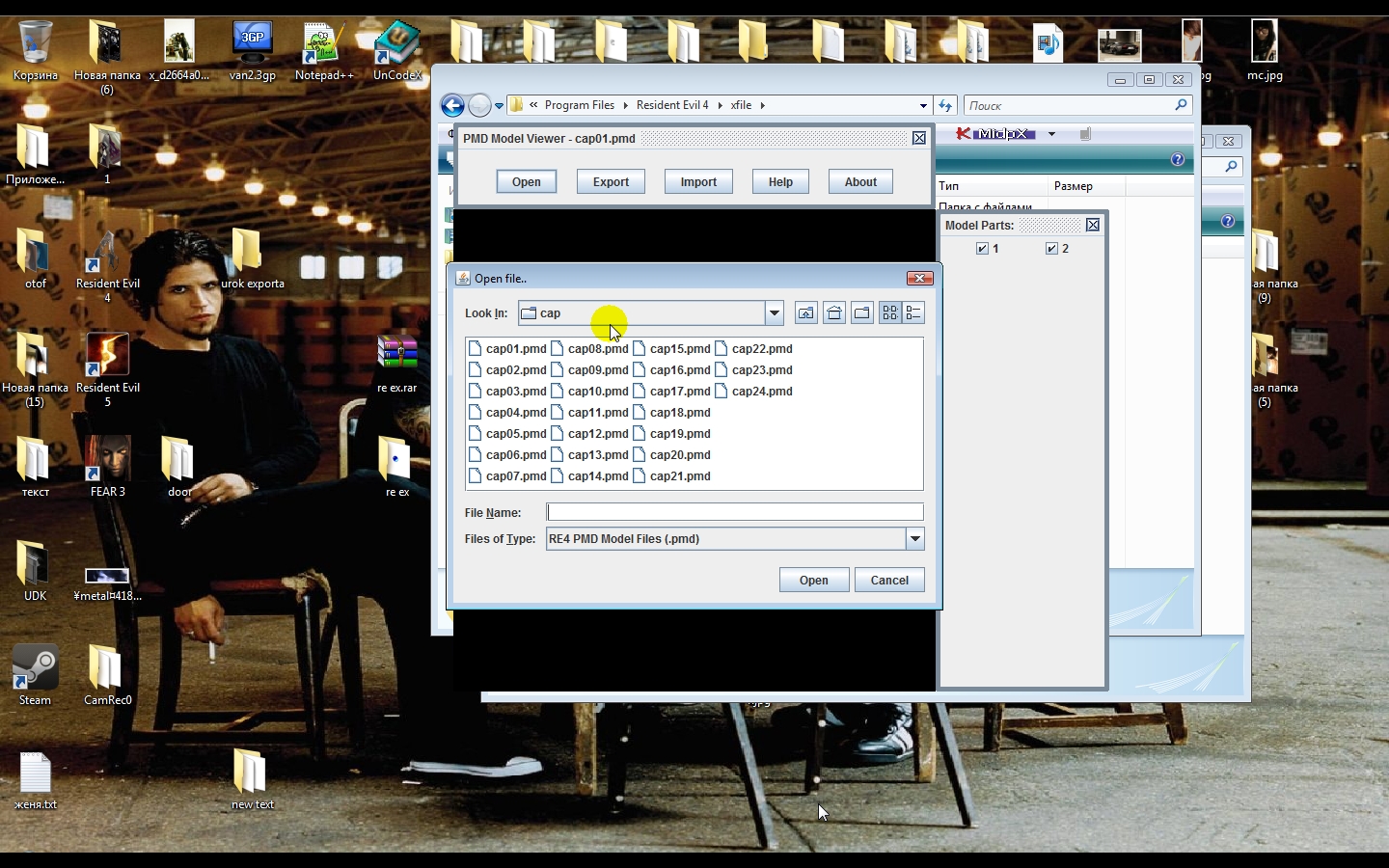
Task: Uncheck model part 2 checkbox
Action: [x=1051, y=249]
